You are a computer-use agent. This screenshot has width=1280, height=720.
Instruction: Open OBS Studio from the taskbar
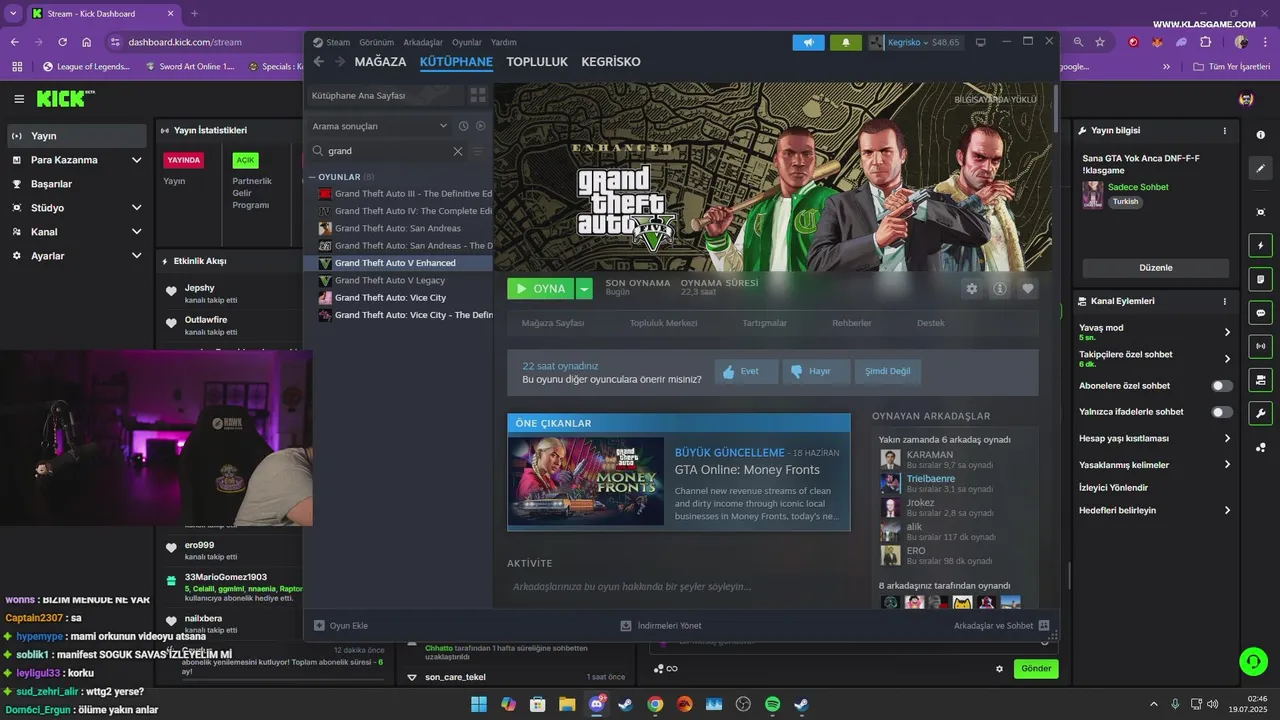[x=743, y=704]
